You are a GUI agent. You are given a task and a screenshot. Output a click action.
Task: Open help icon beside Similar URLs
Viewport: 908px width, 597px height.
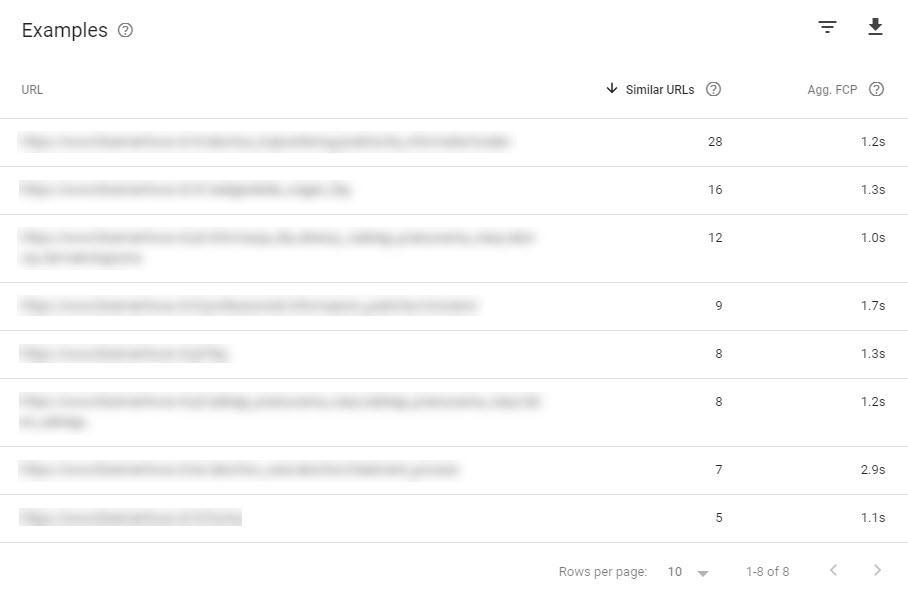(713, 89)
